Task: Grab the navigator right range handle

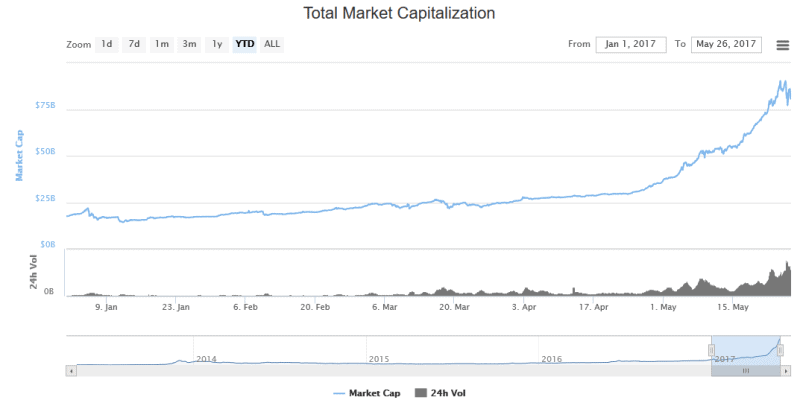Action: (780, 350)
